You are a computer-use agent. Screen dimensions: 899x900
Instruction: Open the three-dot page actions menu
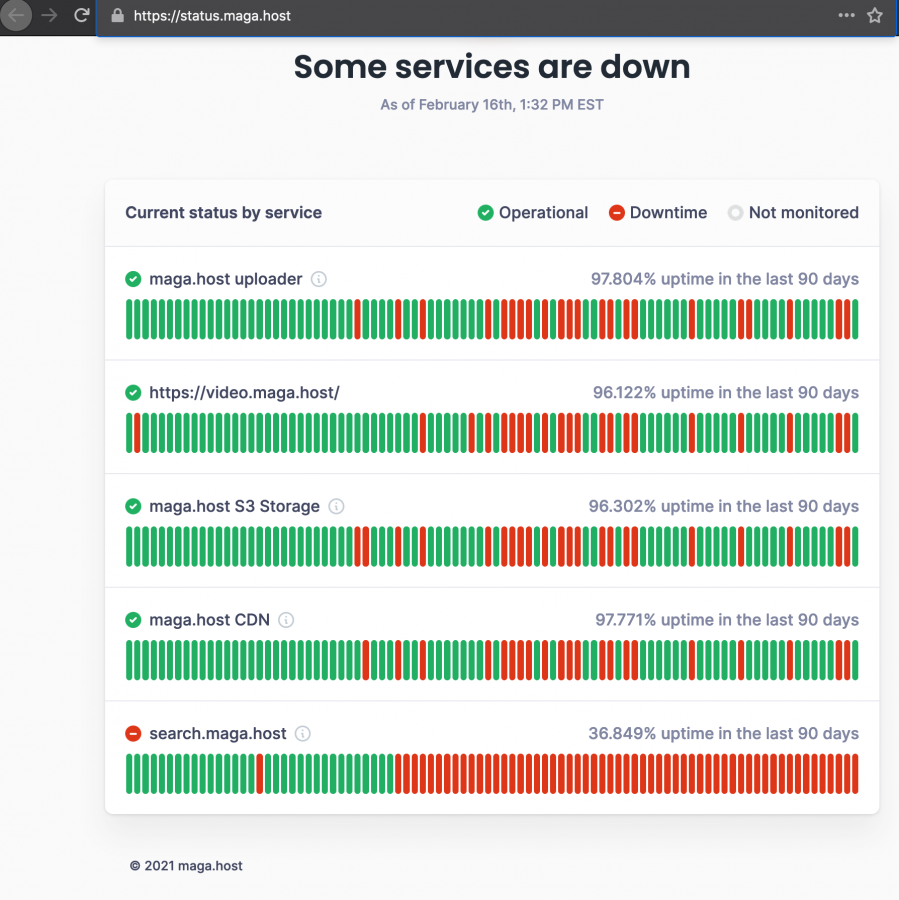click(846, 15)
